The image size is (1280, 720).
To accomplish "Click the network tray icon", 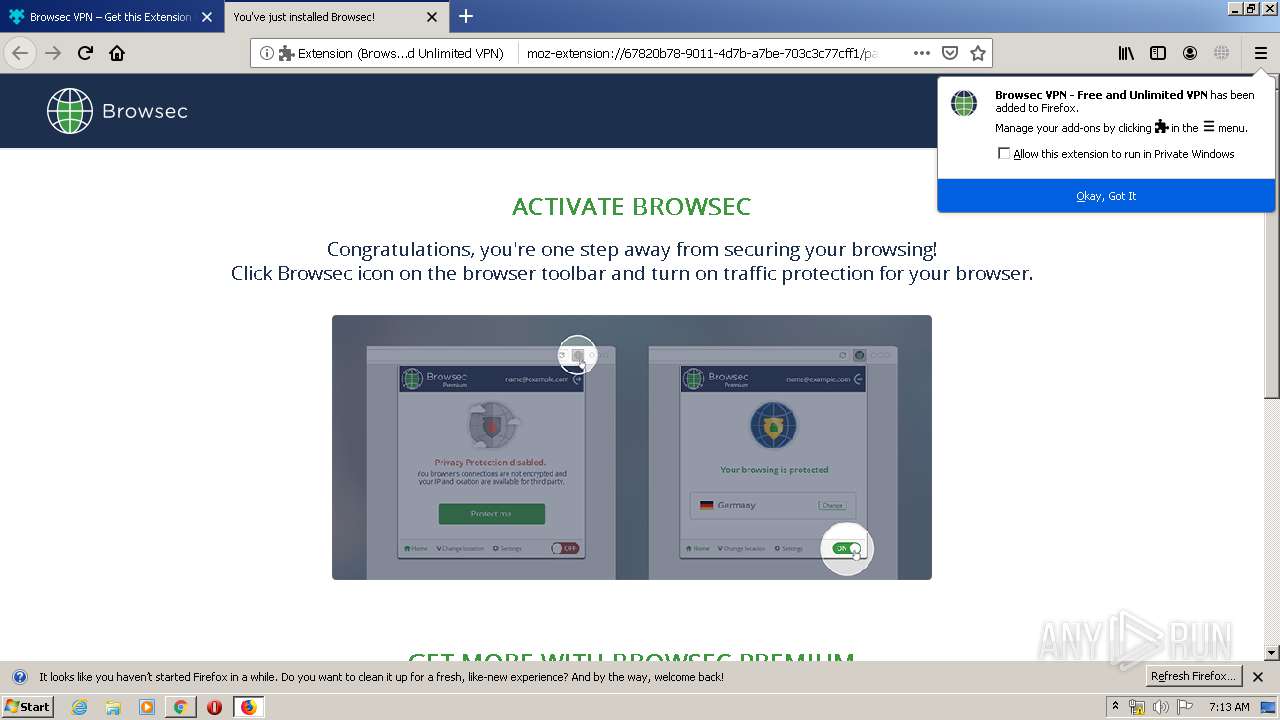I will point(1137,707).
